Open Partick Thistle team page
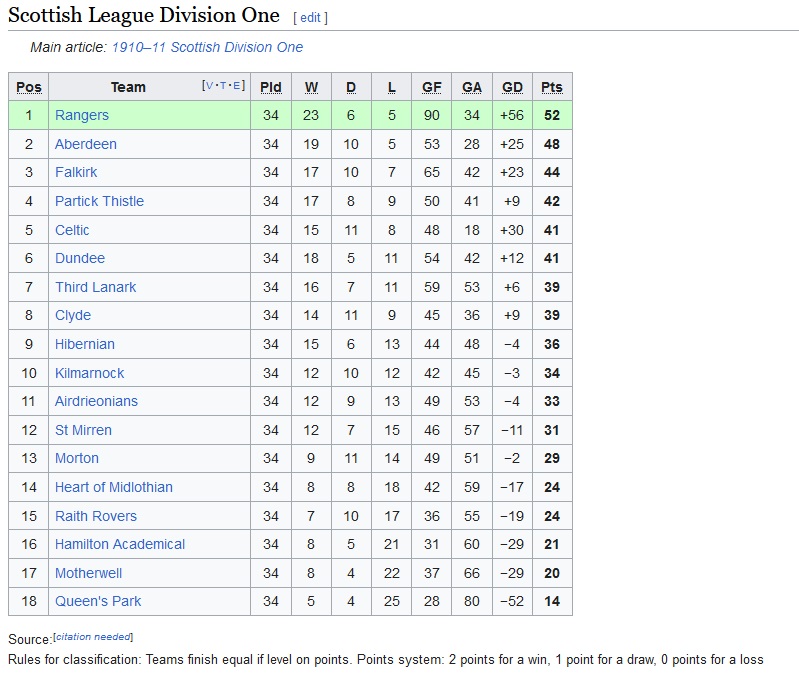This screenshot has height=678, width=799. [x=99, y=201]
